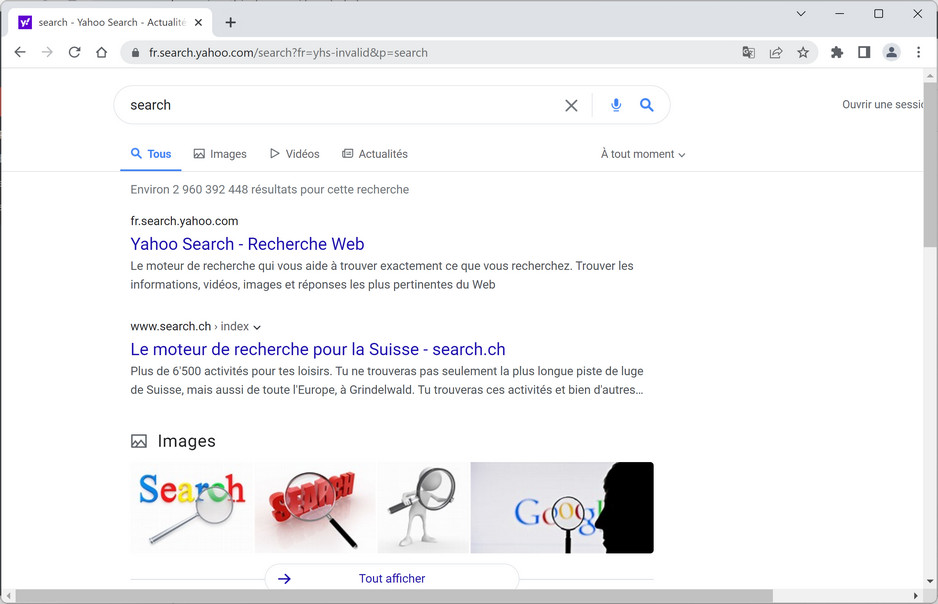Open Le moteur de recherche pour la Suisse
Screen dimensions: 938x604
tap(318, 349)
